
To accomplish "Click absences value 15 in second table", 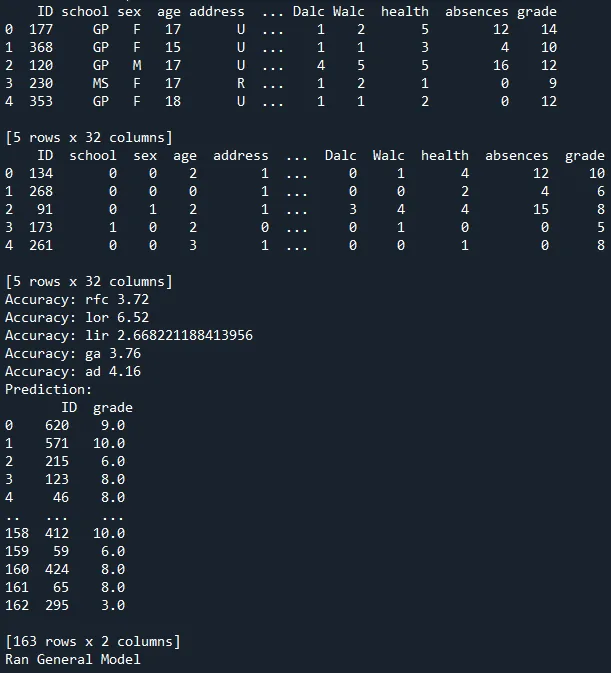I will (541, 209).
